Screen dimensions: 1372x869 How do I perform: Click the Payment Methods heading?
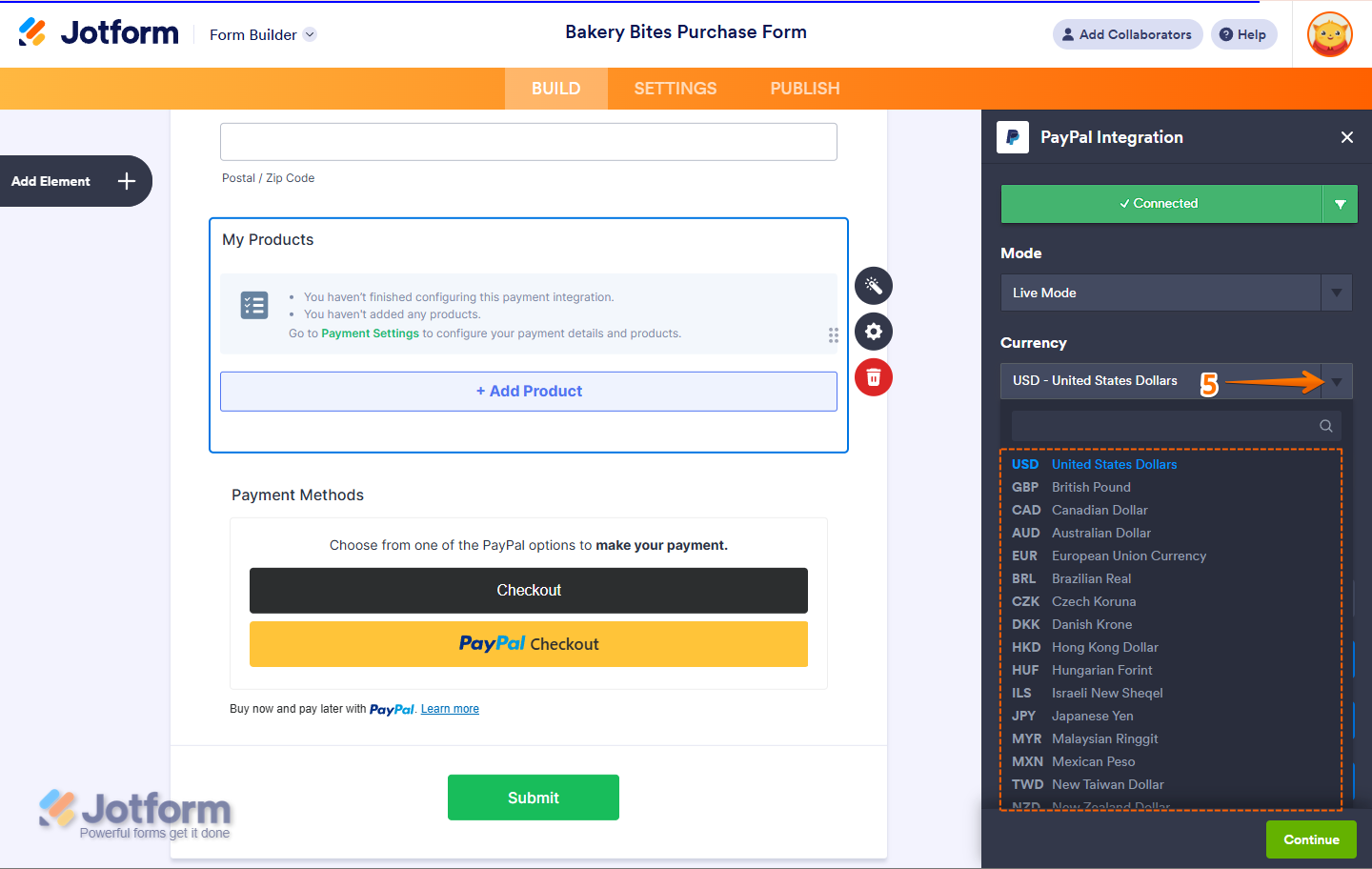click(x=297, y=495)
